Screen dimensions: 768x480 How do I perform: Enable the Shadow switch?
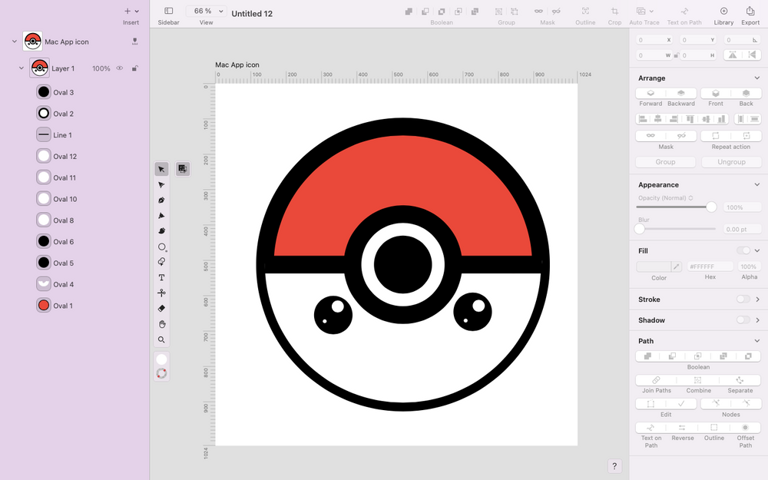click(744, 320)
